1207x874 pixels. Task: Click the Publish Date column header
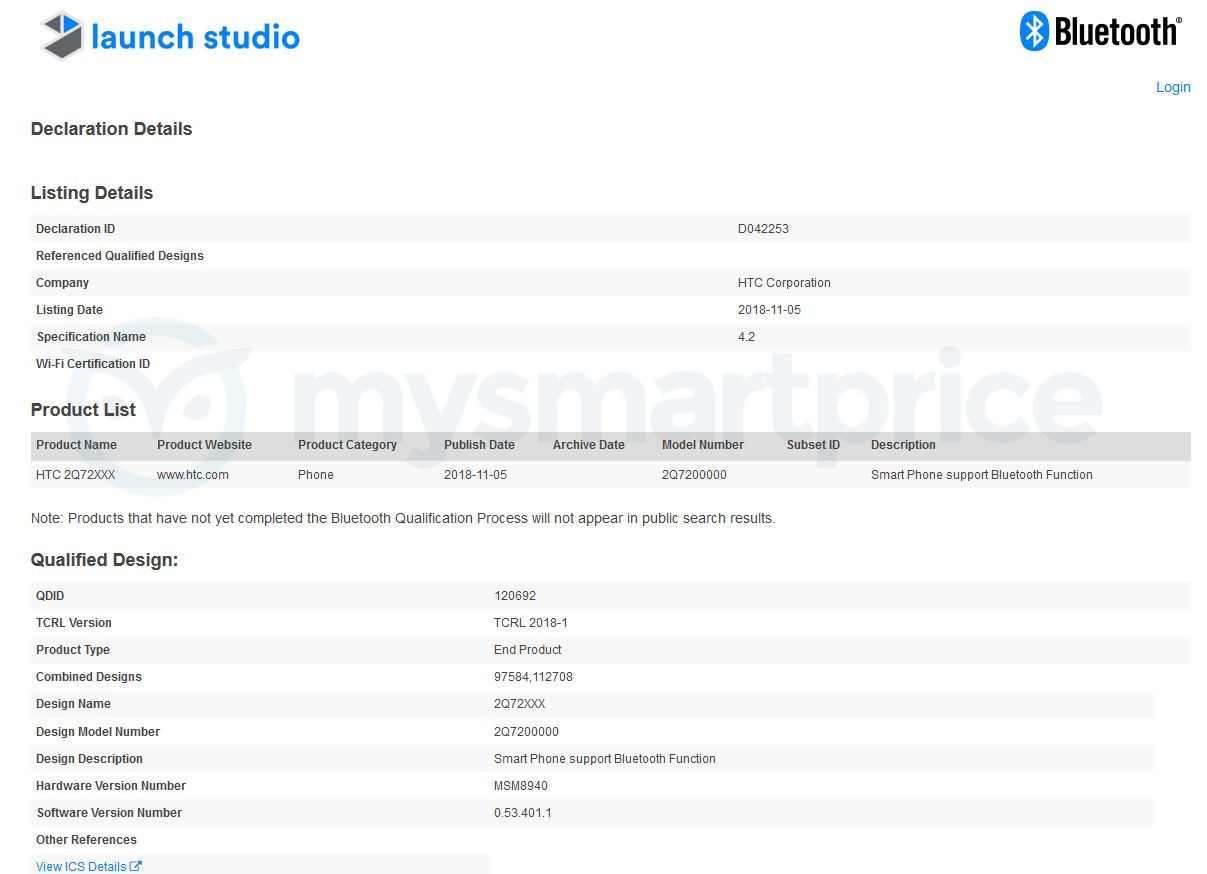coord(479,445)
